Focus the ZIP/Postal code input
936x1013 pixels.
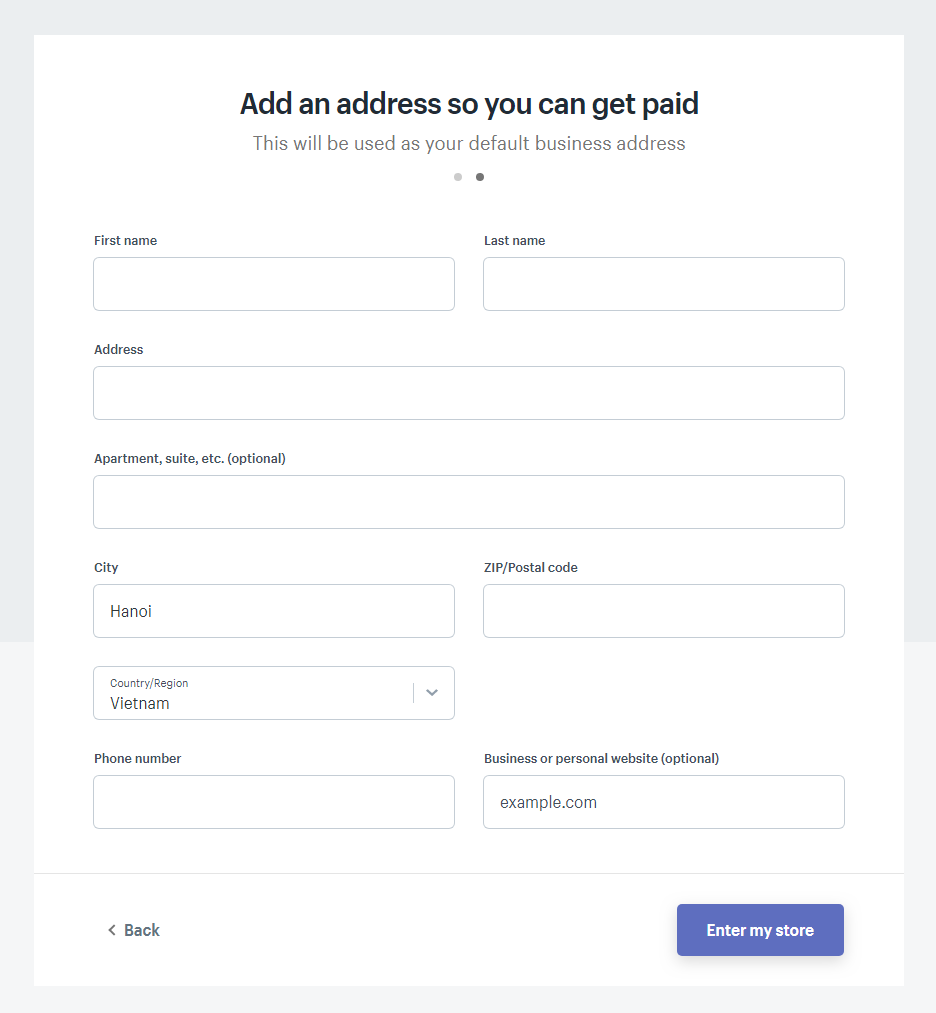[664, 611]
